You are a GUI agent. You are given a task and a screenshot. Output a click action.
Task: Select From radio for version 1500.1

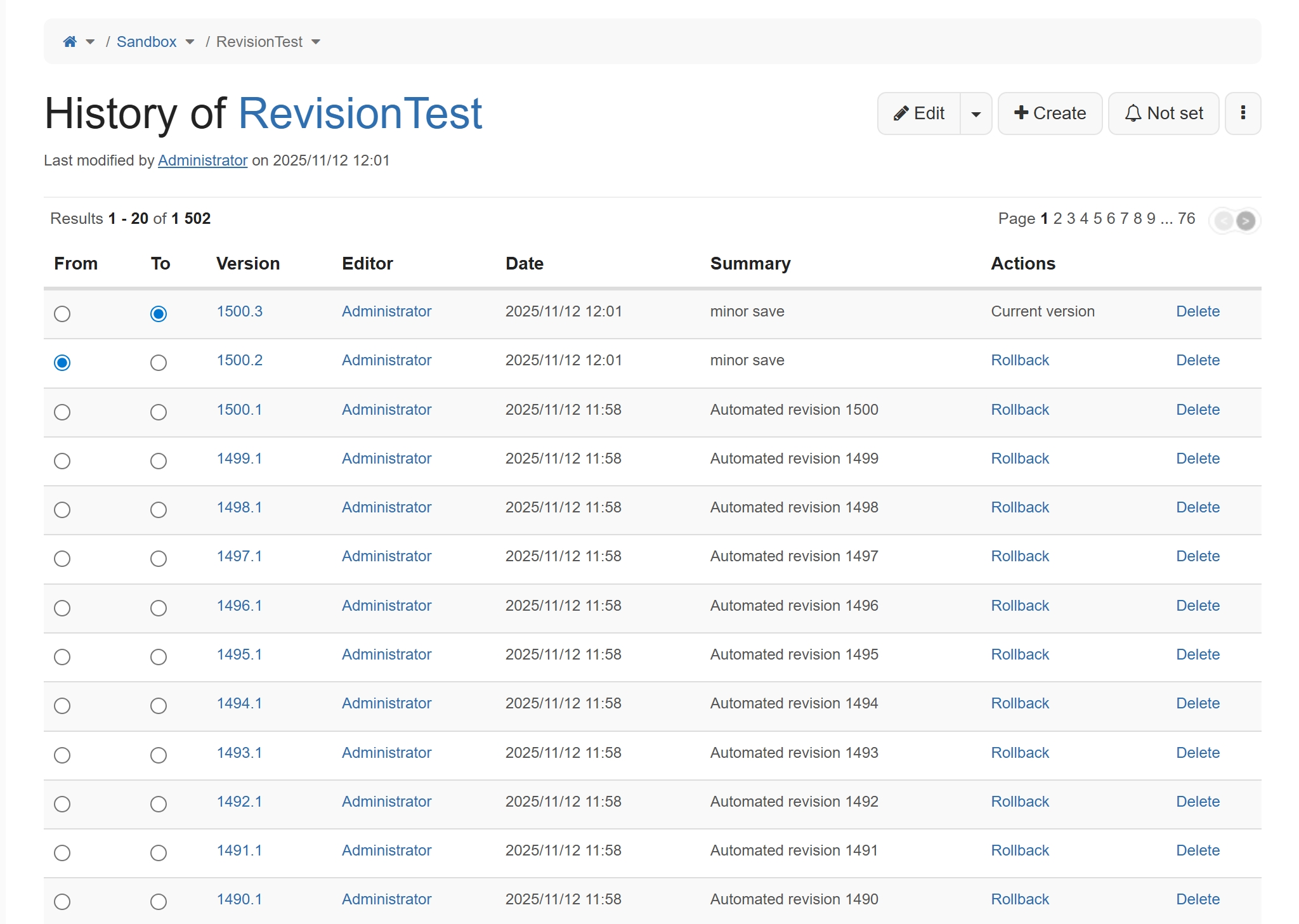(x=62, y=412)
